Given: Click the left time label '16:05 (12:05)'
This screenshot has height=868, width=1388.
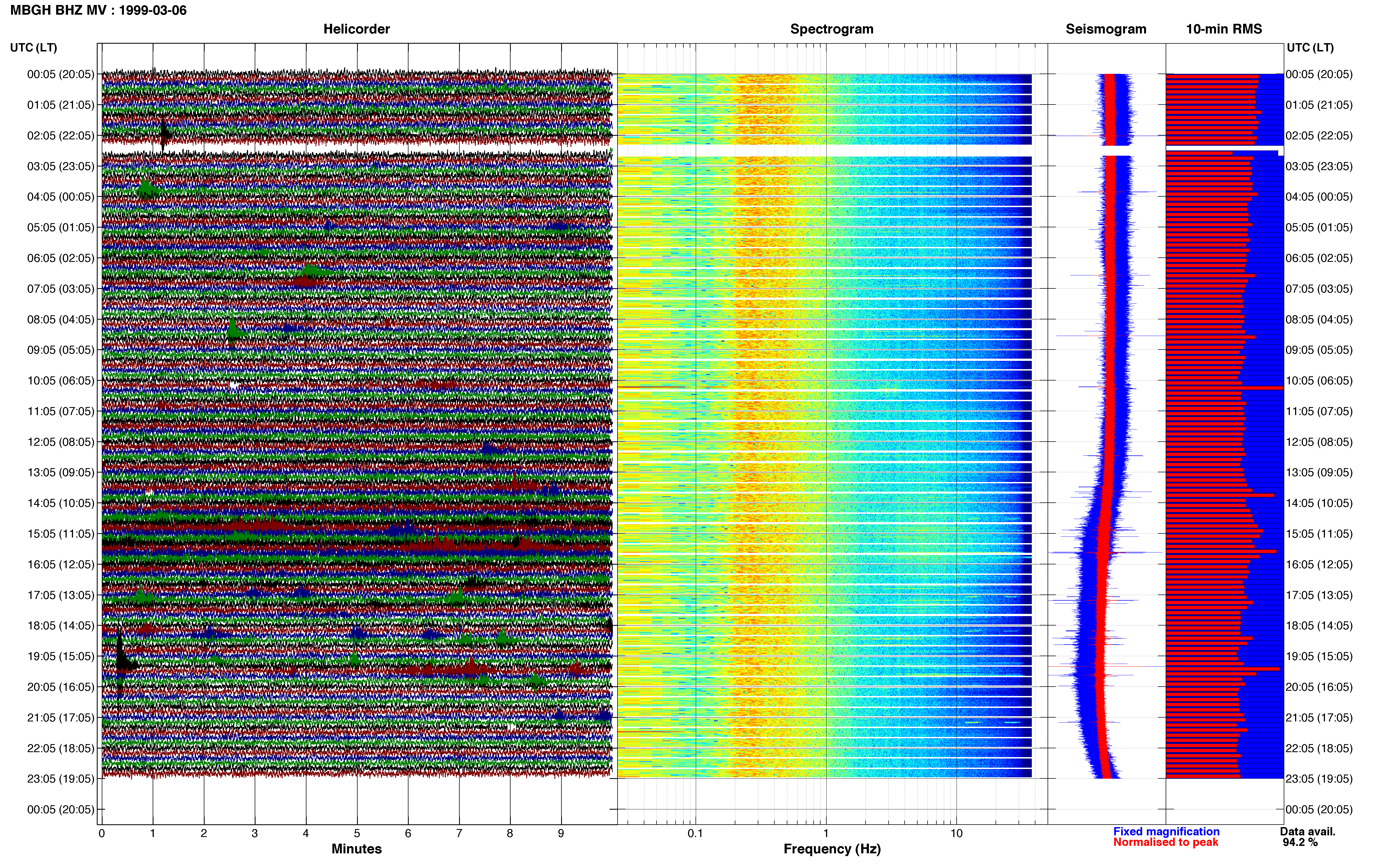Looking at the screenshot, I should point(60,564).
